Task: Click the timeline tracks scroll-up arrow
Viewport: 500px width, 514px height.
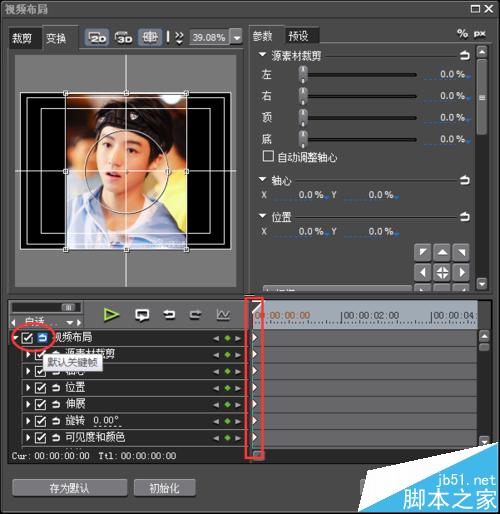Action: click(x=484, y=336)
